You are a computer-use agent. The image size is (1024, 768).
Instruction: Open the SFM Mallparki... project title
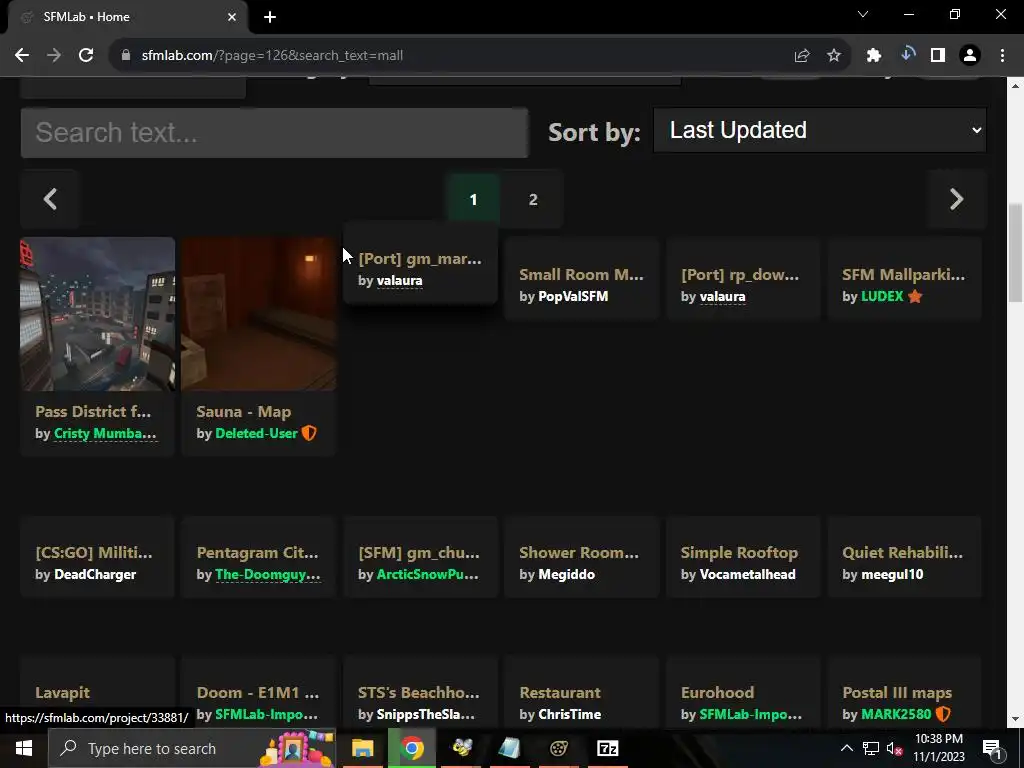pos(903,274)
